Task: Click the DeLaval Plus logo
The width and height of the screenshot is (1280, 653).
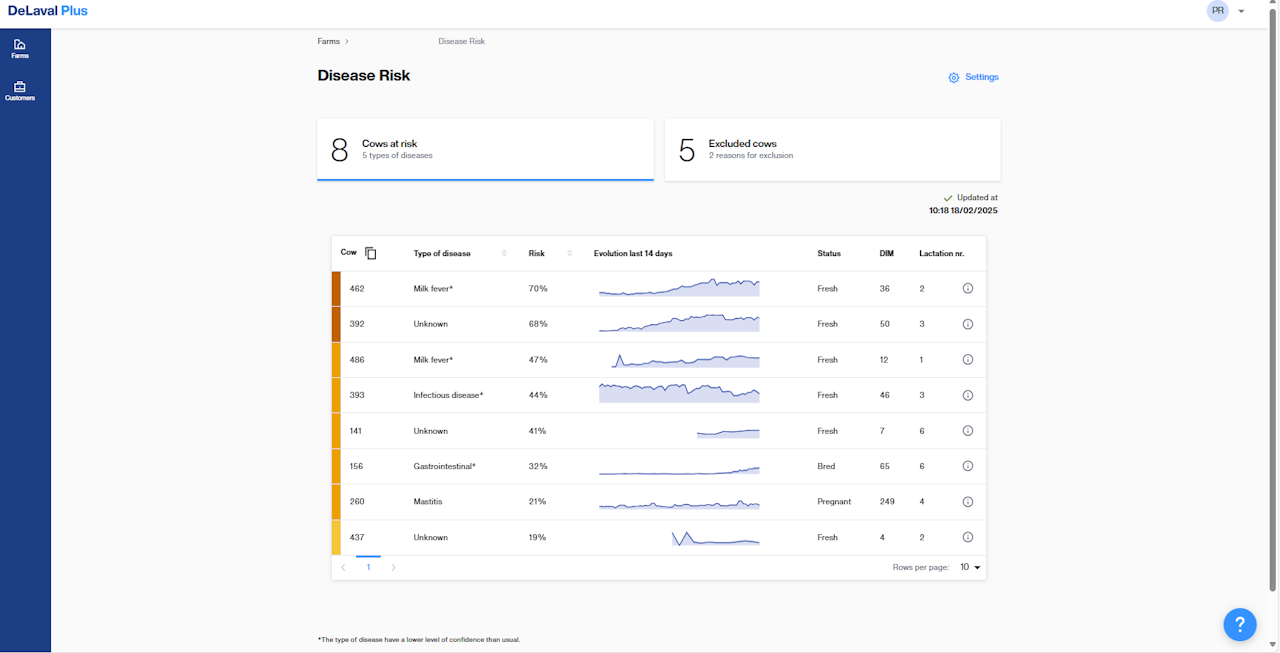Action: [x=47, y=11]
